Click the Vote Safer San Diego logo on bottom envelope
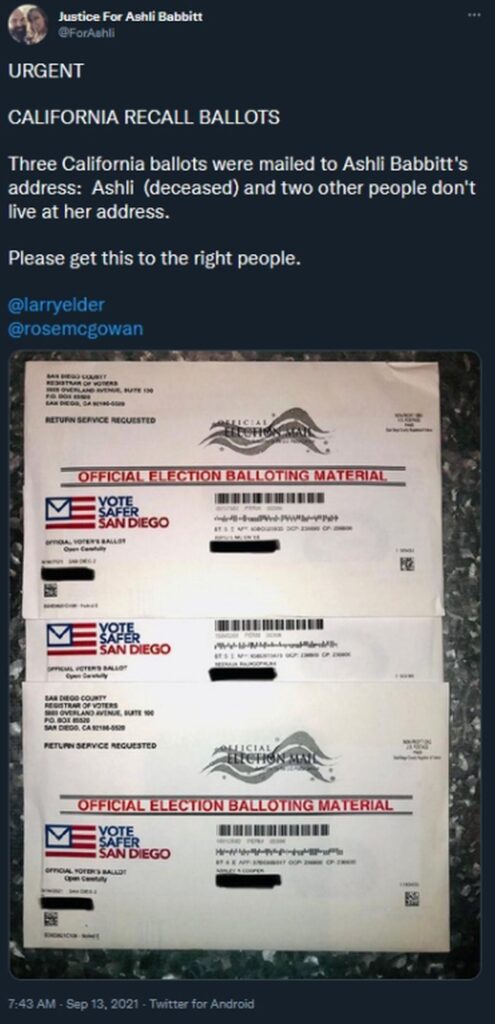 tap(107, 842)
